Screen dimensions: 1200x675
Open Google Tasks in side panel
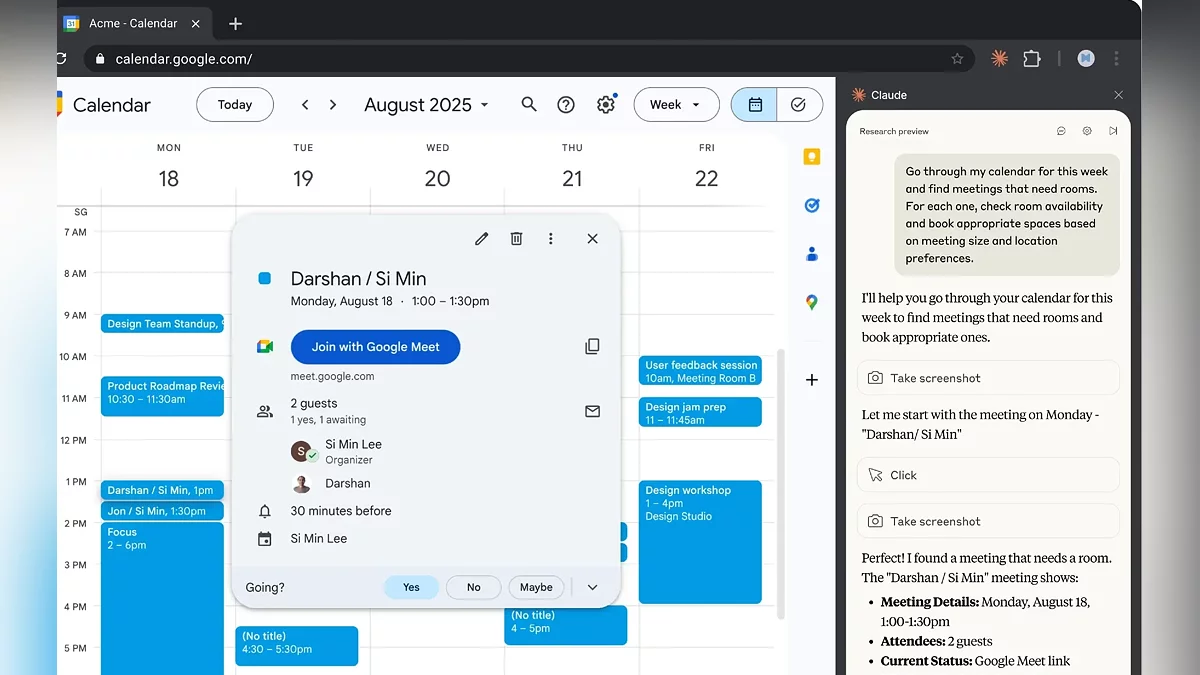coord(812,206)
